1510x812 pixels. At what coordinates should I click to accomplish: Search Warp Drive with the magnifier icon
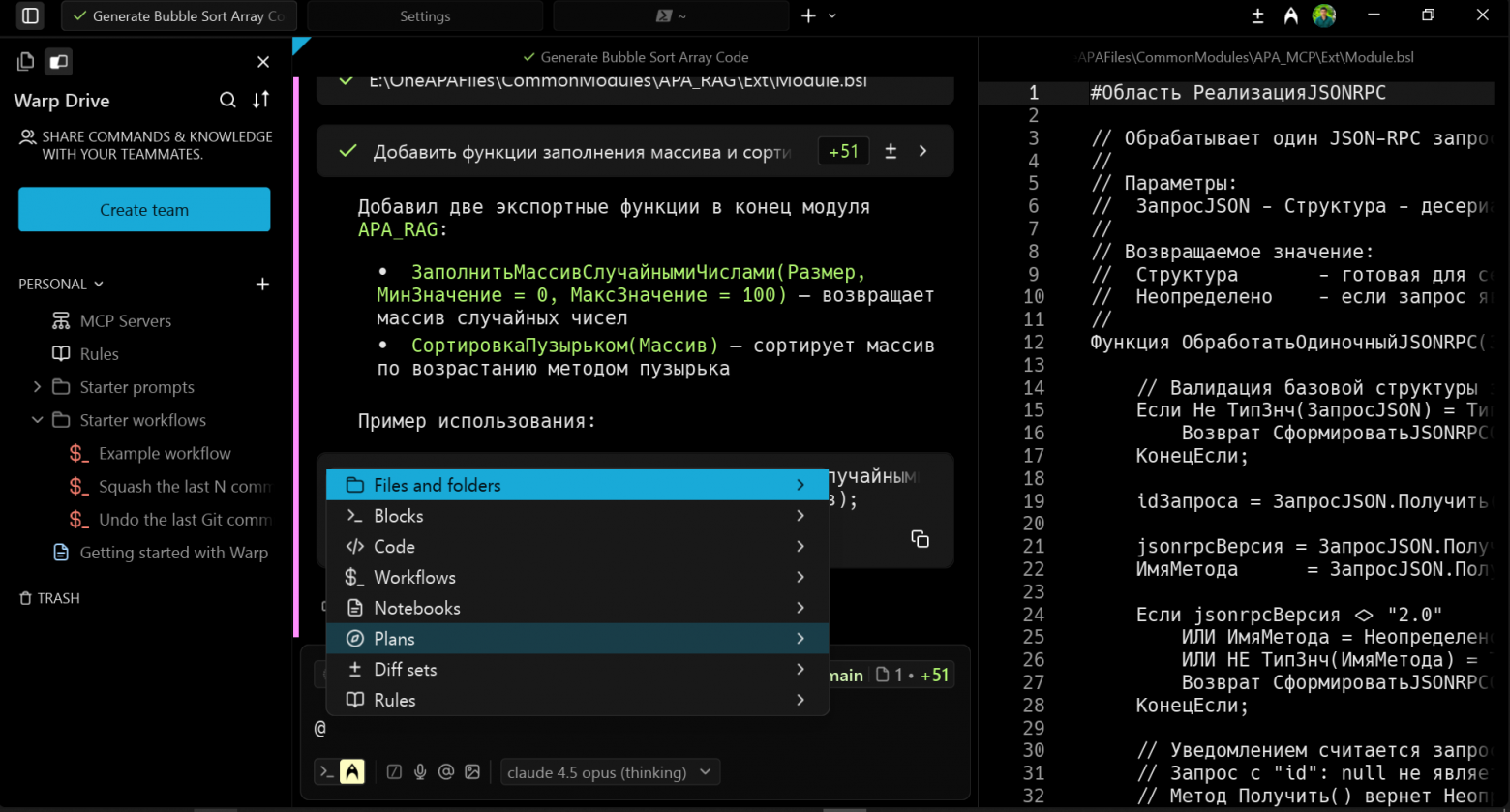click(227, 100)
